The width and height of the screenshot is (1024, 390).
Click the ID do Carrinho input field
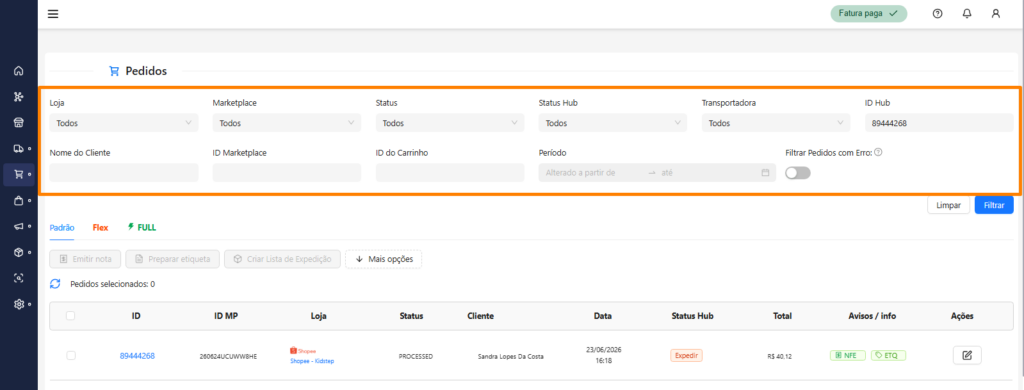point(450,172)
